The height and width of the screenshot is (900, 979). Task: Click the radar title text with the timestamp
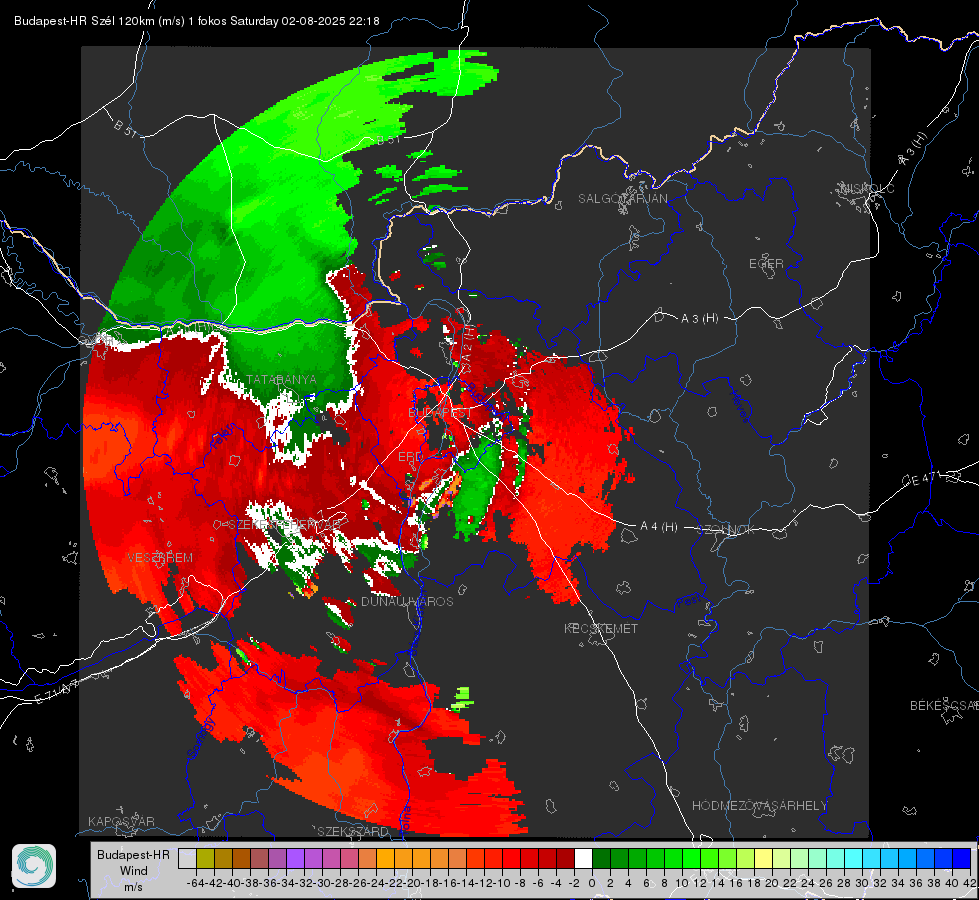coord(197,21)
